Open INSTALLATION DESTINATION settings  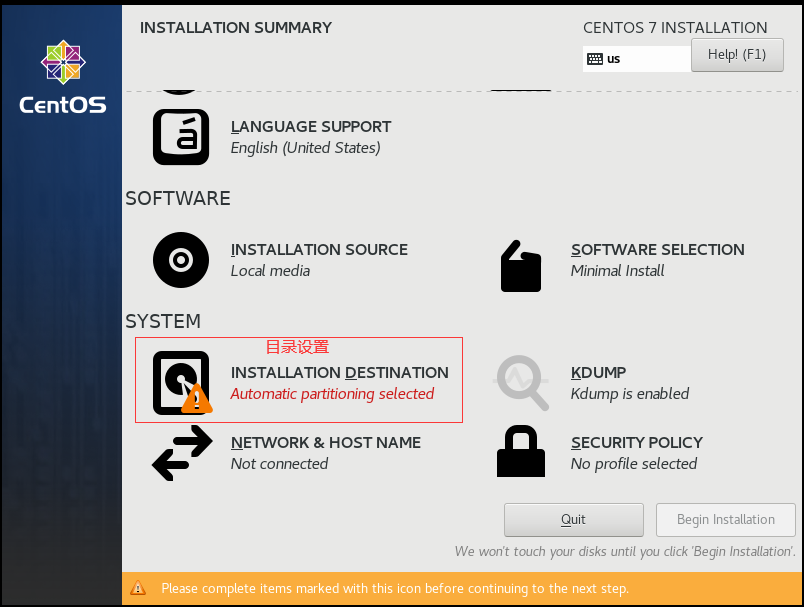tap(339, 373)
